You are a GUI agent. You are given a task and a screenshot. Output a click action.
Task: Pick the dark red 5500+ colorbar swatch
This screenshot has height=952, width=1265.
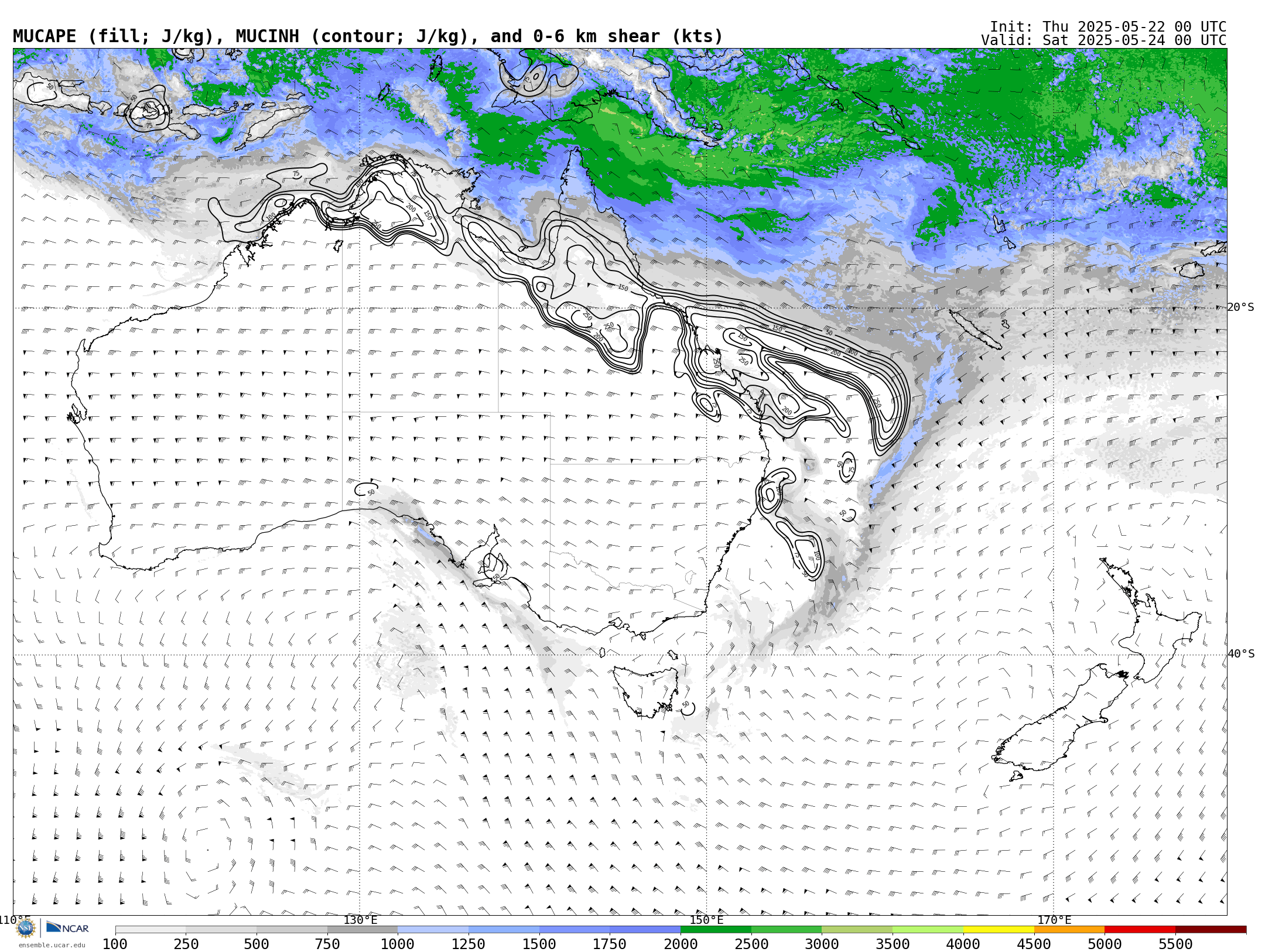pos(1211,930)
